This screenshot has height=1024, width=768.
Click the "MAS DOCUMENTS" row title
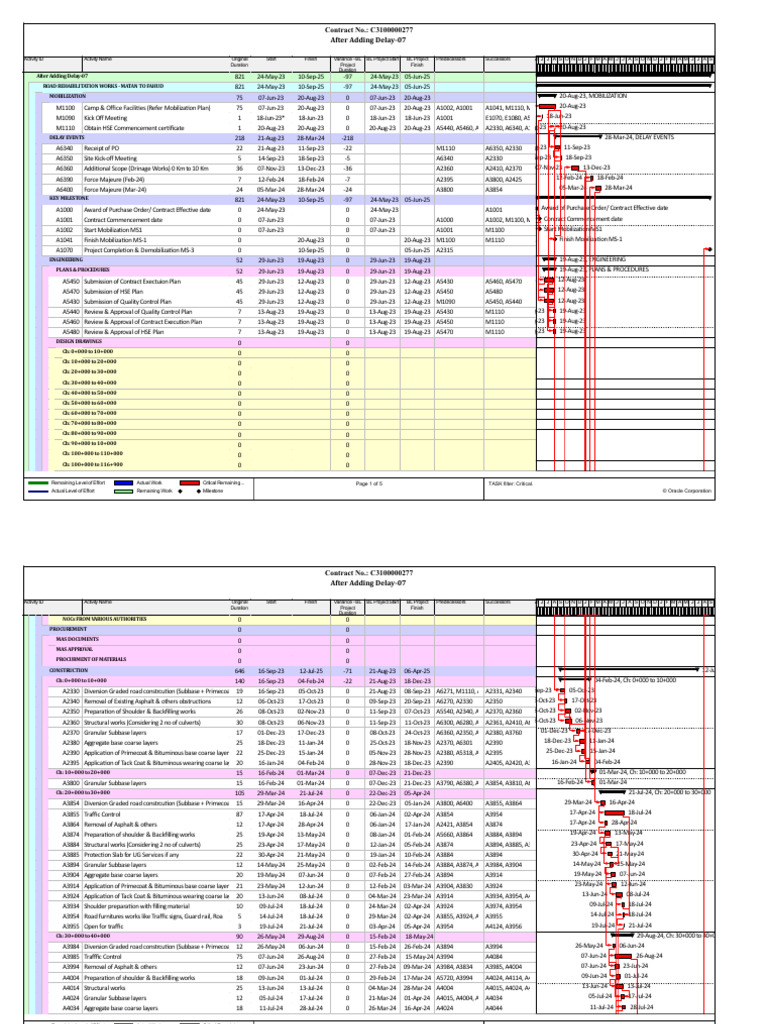[78, 639]
